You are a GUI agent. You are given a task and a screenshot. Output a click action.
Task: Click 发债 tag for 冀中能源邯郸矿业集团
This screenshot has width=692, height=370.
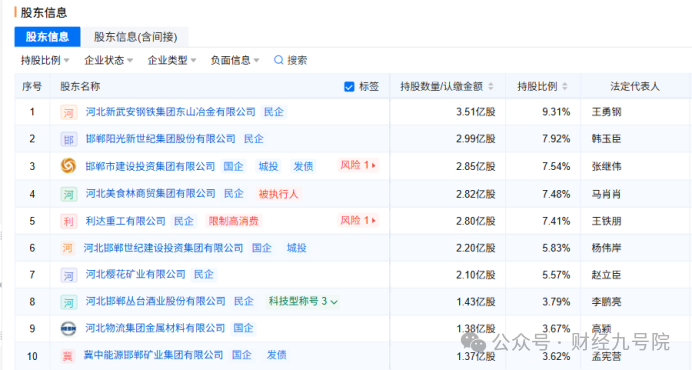tap(277, 355)
